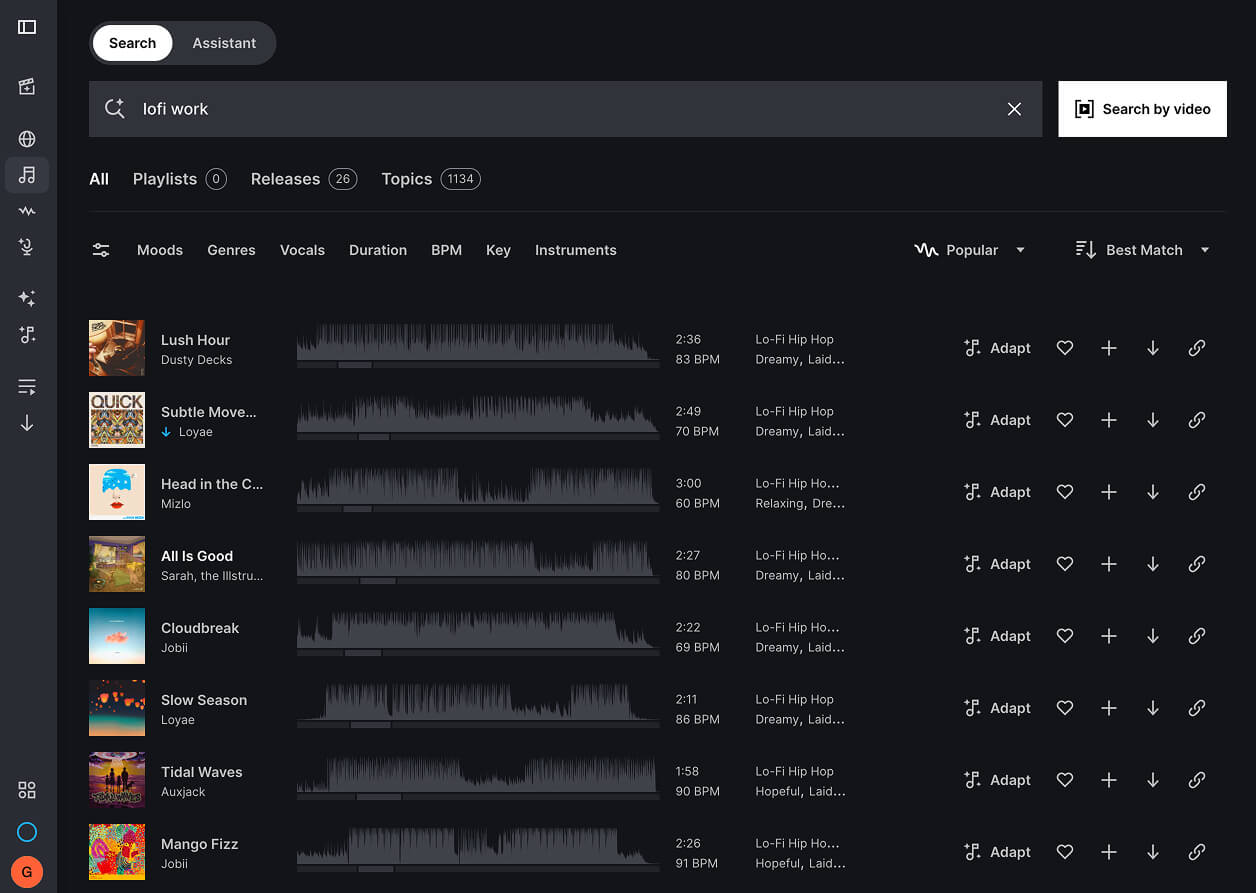The image size is (1256, 893).
Task: Open the Popular sorting dropdown
Action: (969, 250)
